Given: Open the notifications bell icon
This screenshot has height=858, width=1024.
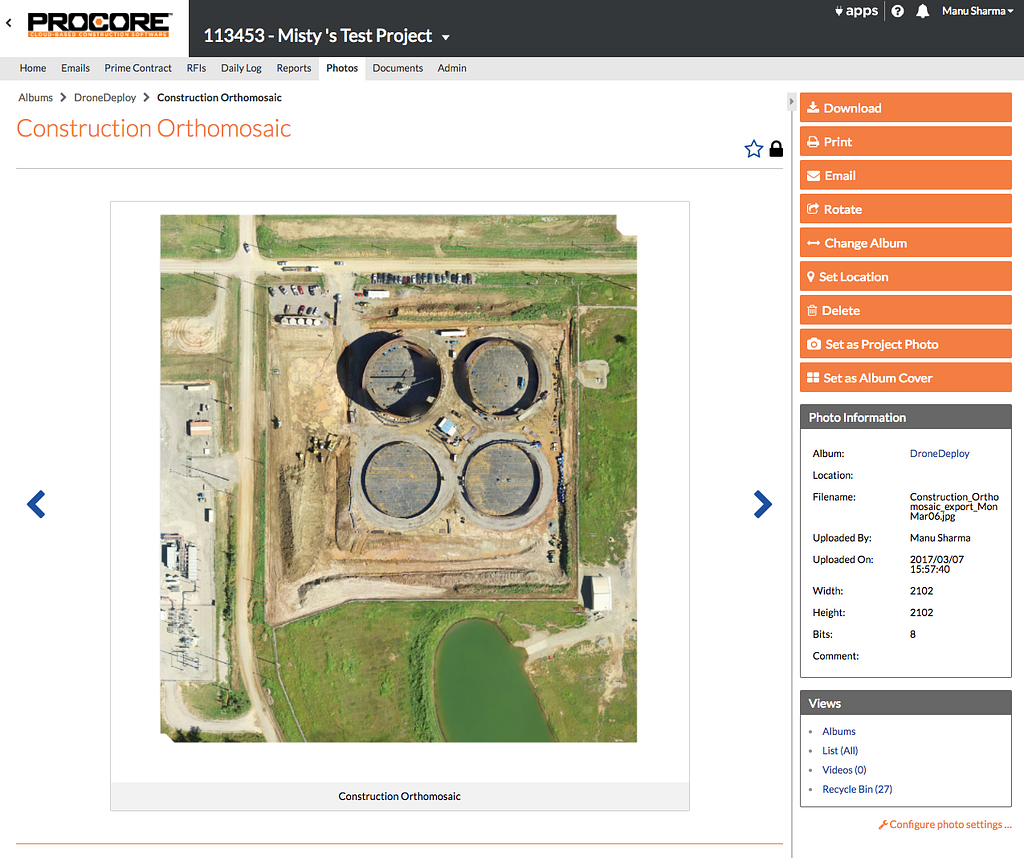Looking at the screenshot, I should pyautogui.click(x=923, y=11).
